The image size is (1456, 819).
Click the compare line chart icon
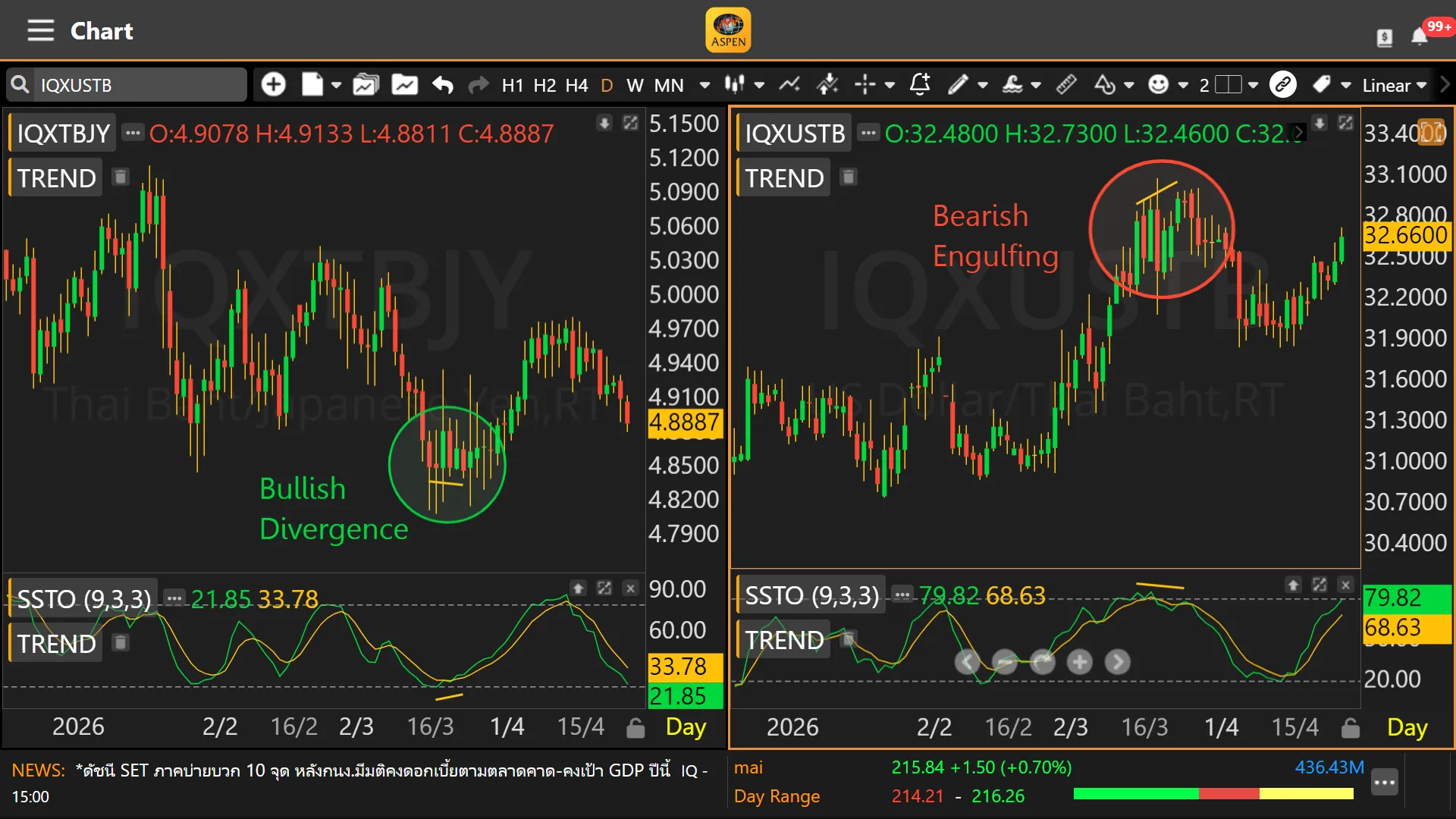coord(789,85)
